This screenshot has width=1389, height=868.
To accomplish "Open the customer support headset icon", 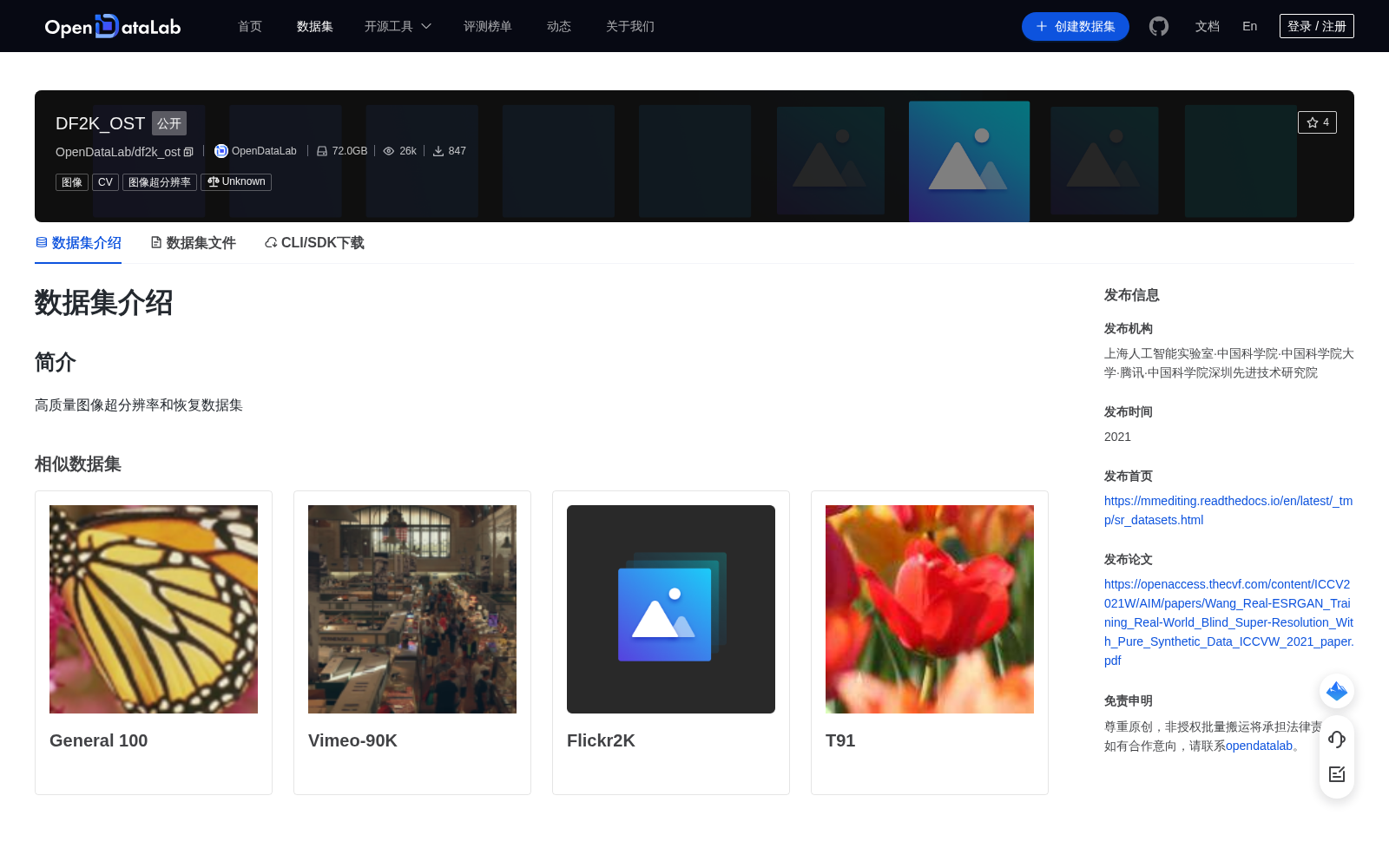I will click(1337, 740).
